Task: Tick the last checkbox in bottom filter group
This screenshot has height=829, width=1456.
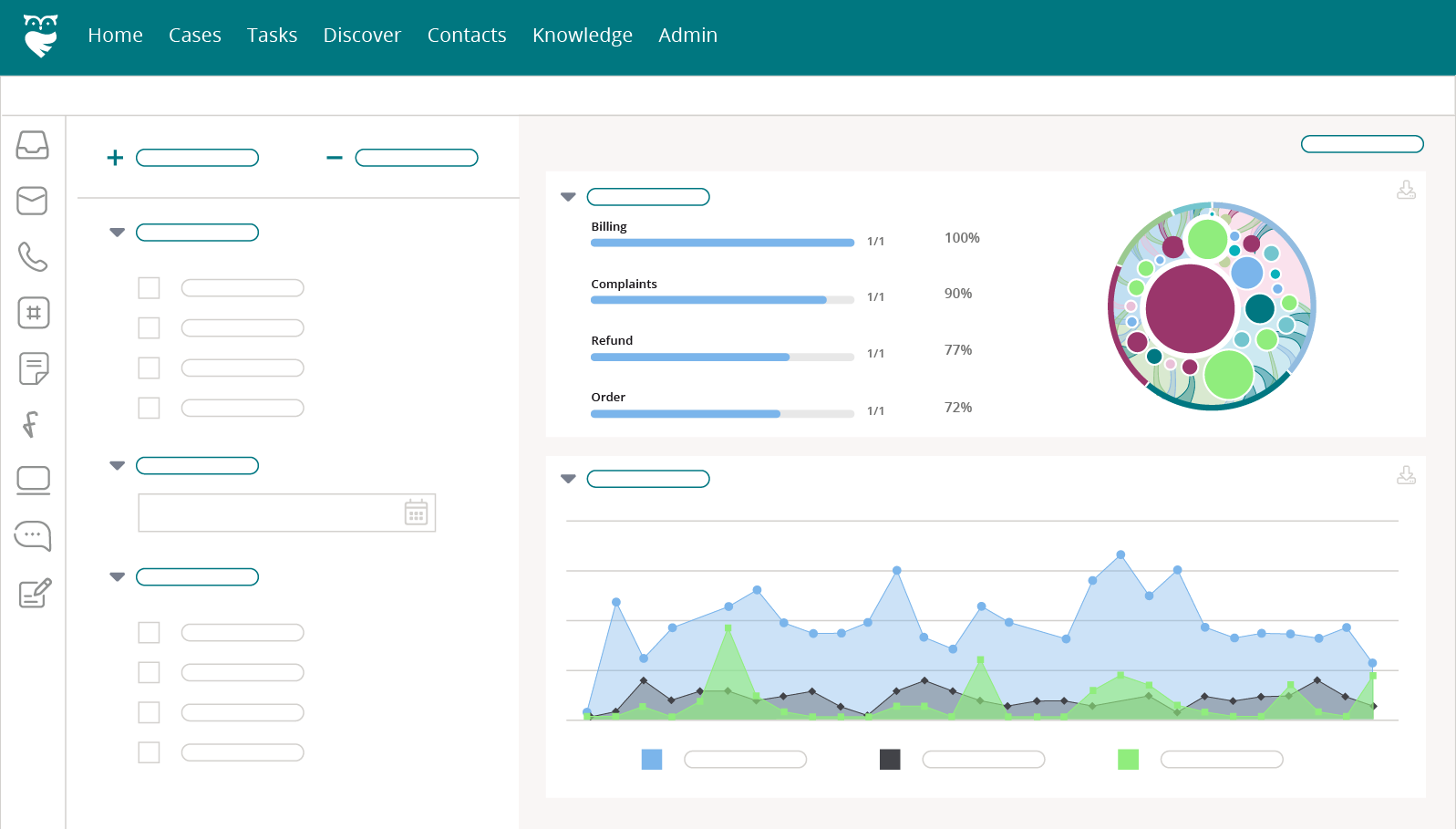Action: [x=149, y=752]
